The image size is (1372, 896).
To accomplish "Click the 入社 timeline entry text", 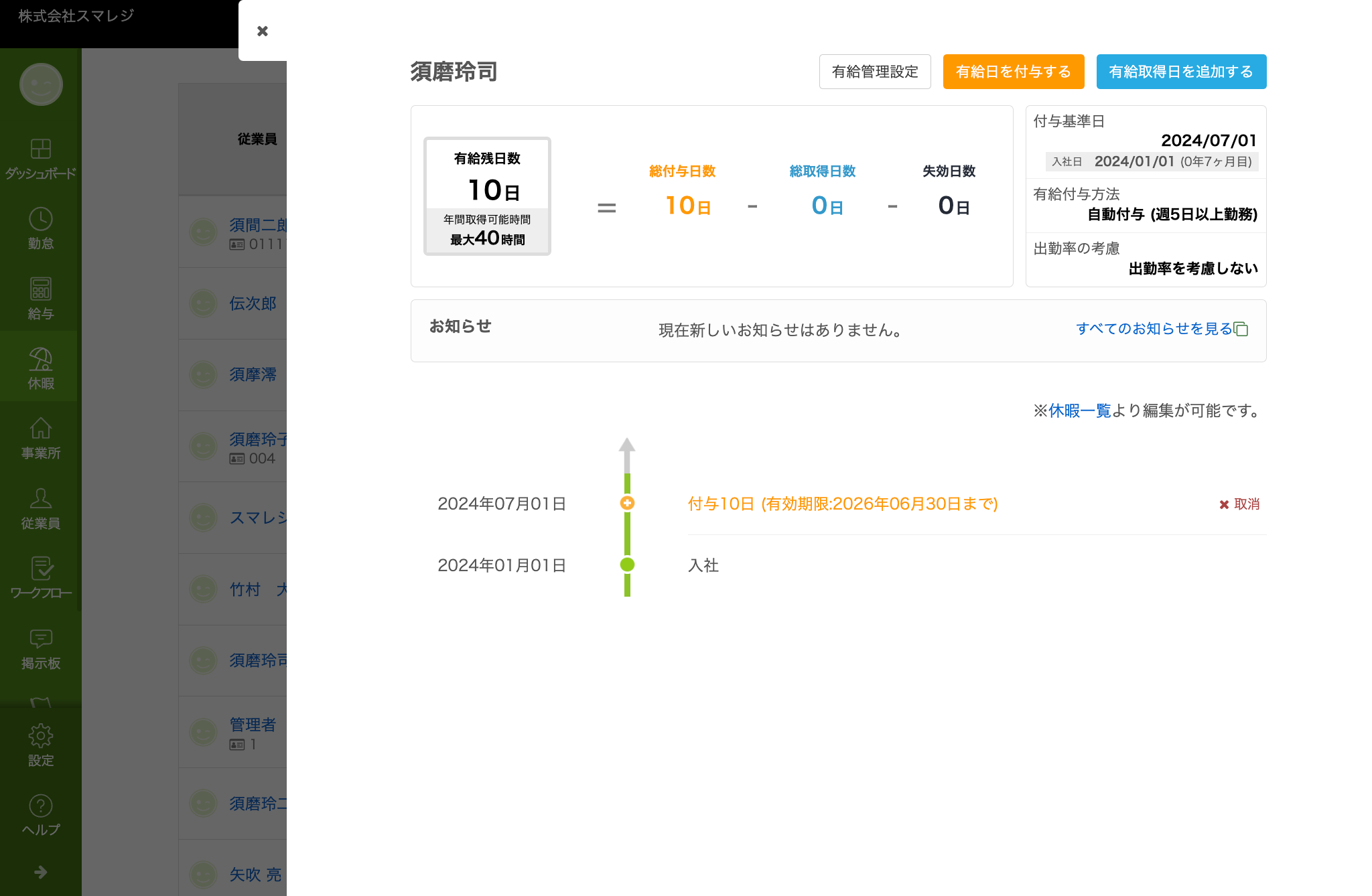I will tap(703, 565).
